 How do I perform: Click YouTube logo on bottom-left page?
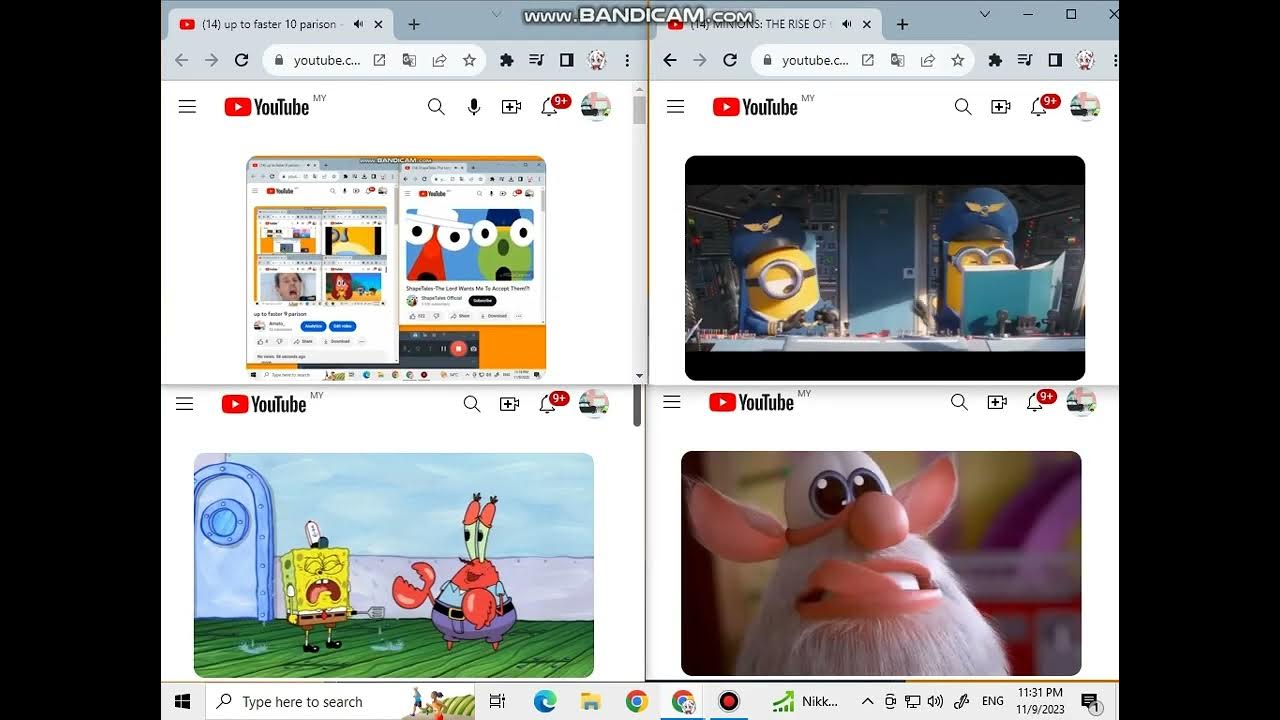pyautogui.click(x=264, y=404)
